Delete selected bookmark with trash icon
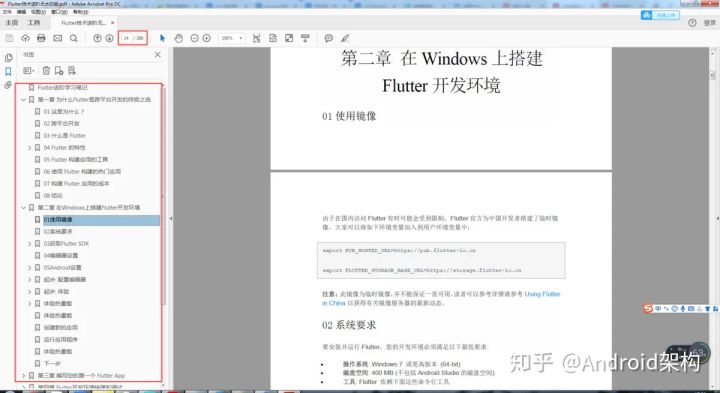The height and width of the screenshot is (393, 720). coord(46,71)
